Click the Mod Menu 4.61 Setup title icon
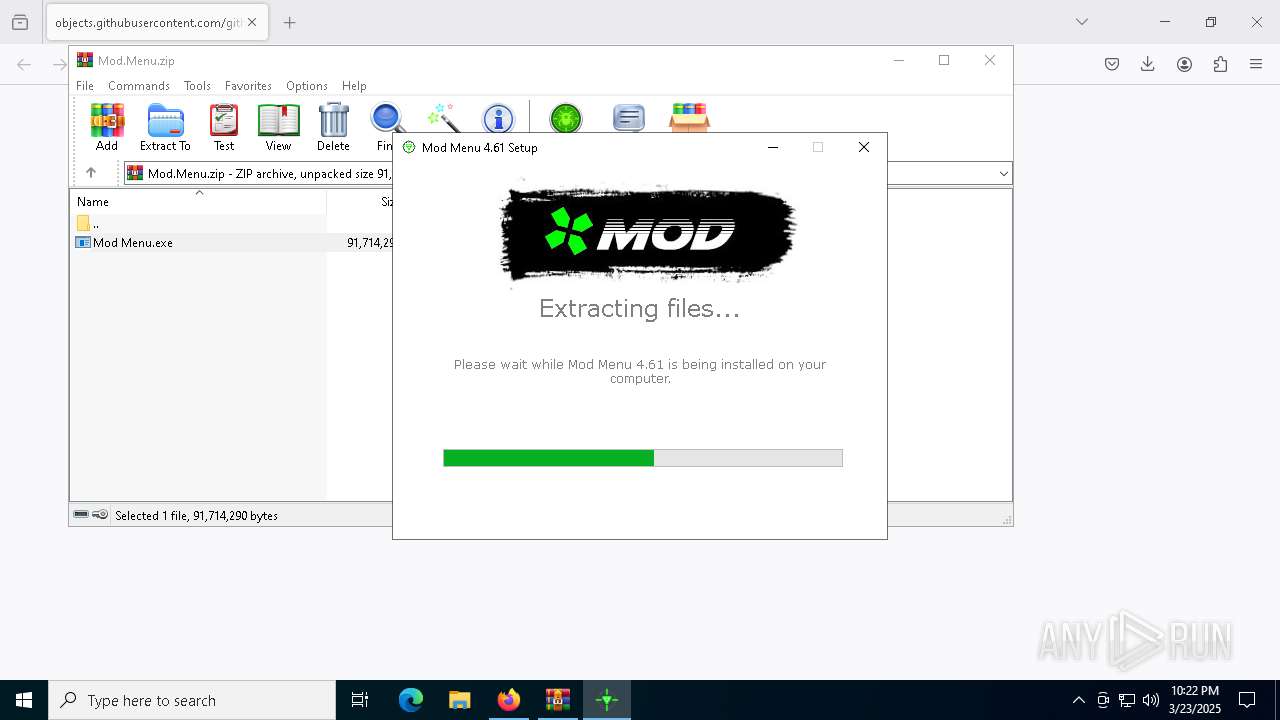1280x720 pixels. tap(409, 147)
